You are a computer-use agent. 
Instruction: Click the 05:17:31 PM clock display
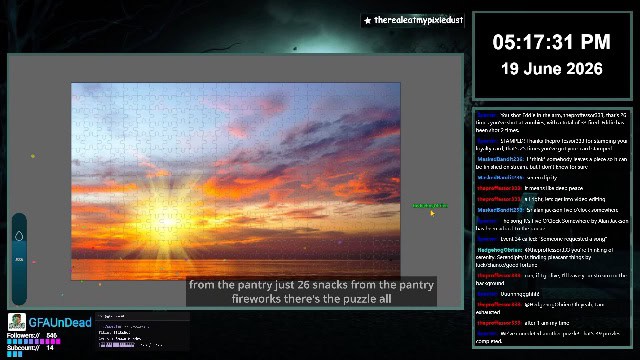coord(551,42)
